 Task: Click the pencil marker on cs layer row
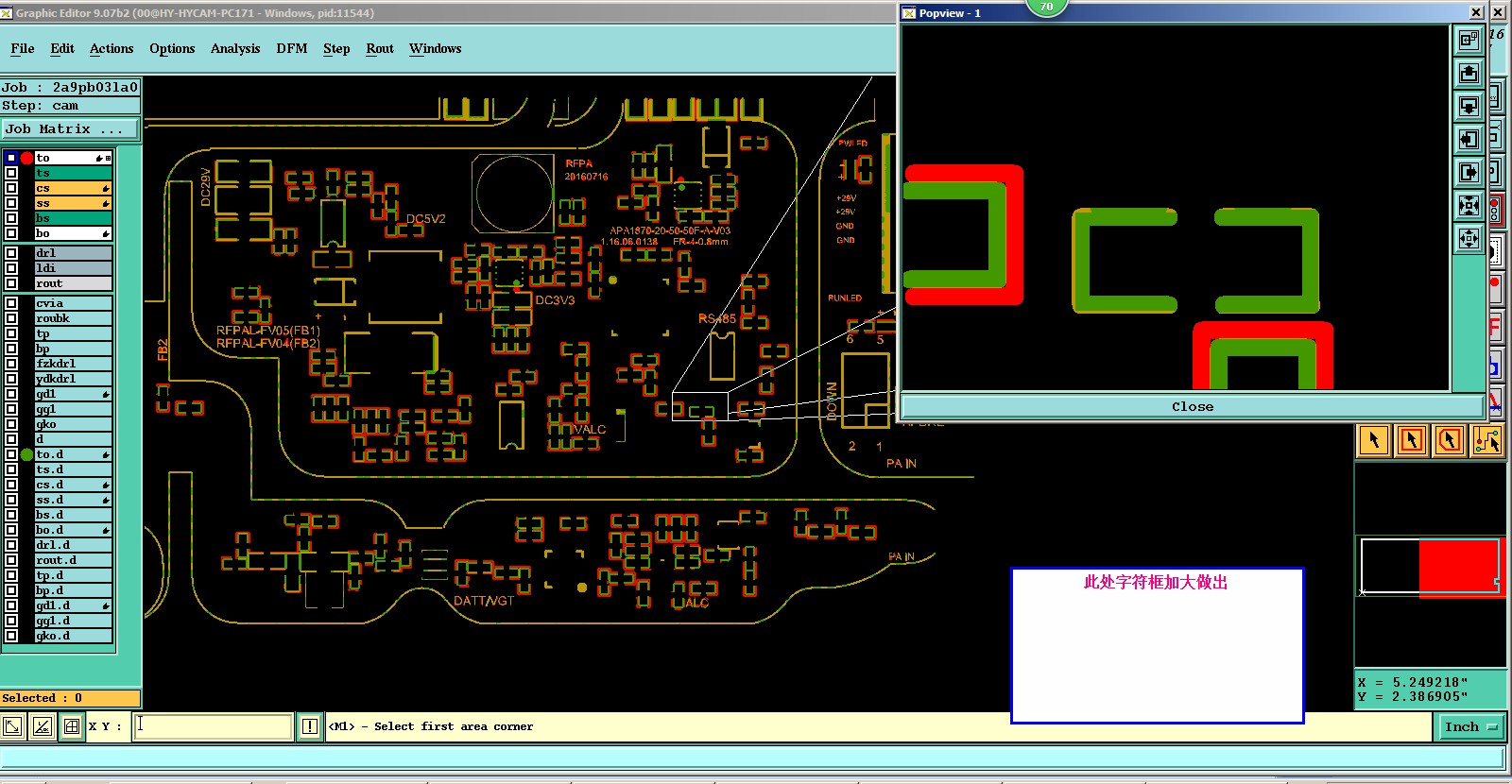click(x=106, y=189)
